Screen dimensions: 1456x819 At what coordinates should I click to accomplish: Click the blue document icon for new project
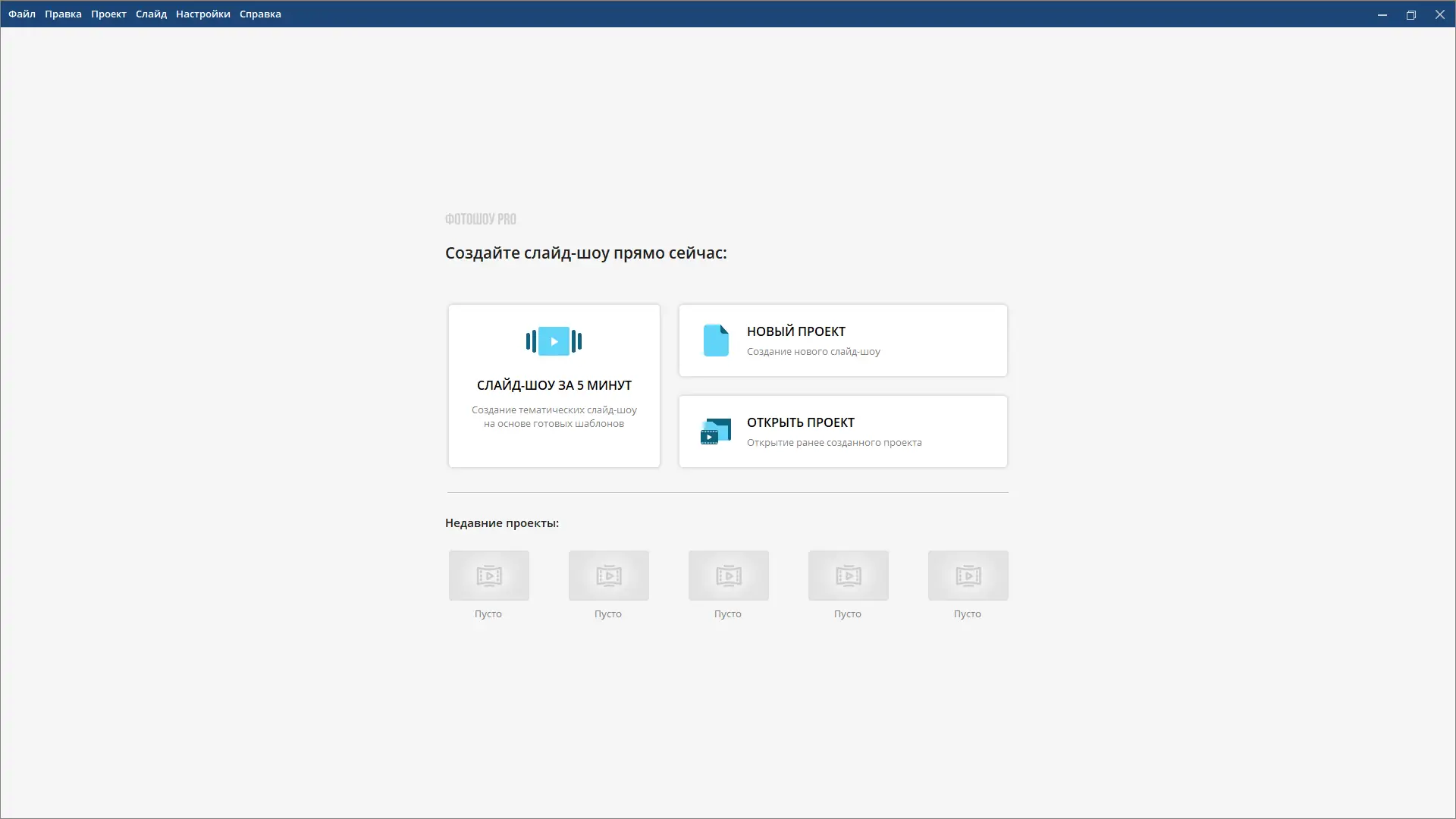point(716,340)
